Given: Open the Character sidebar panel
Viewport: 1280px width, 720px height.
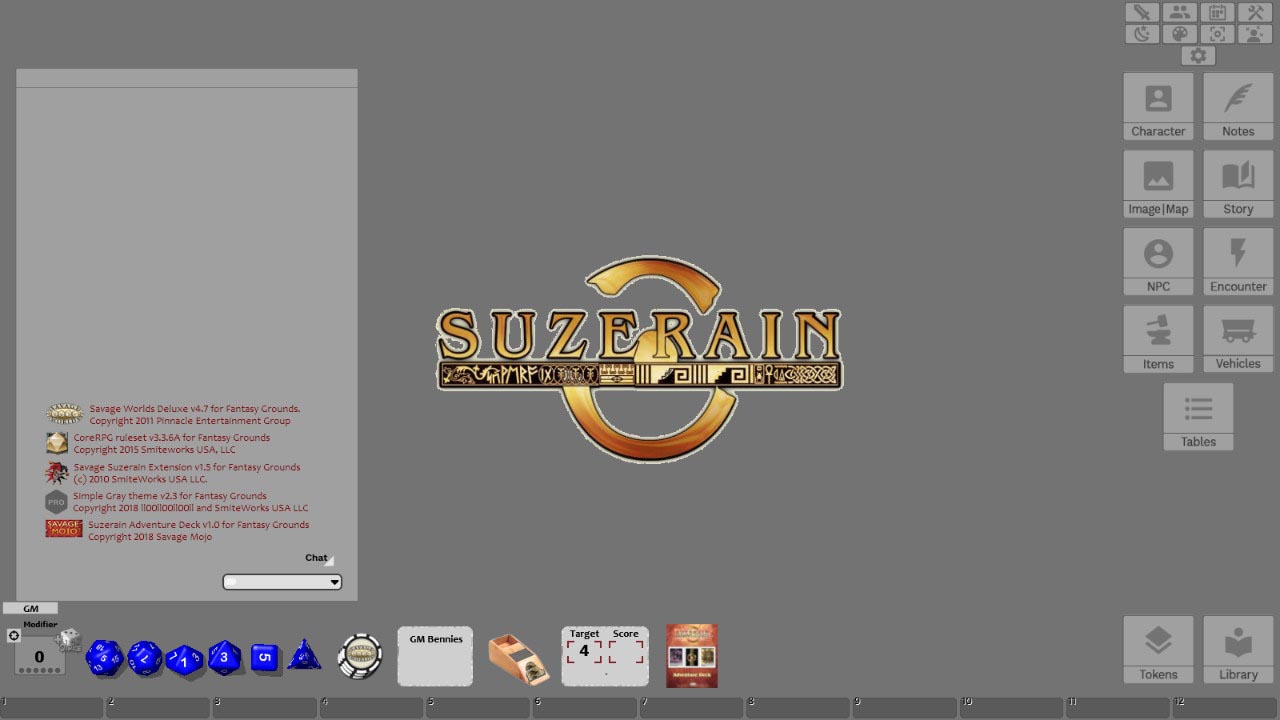Looking at the screenshot, I should [1158, 105].
